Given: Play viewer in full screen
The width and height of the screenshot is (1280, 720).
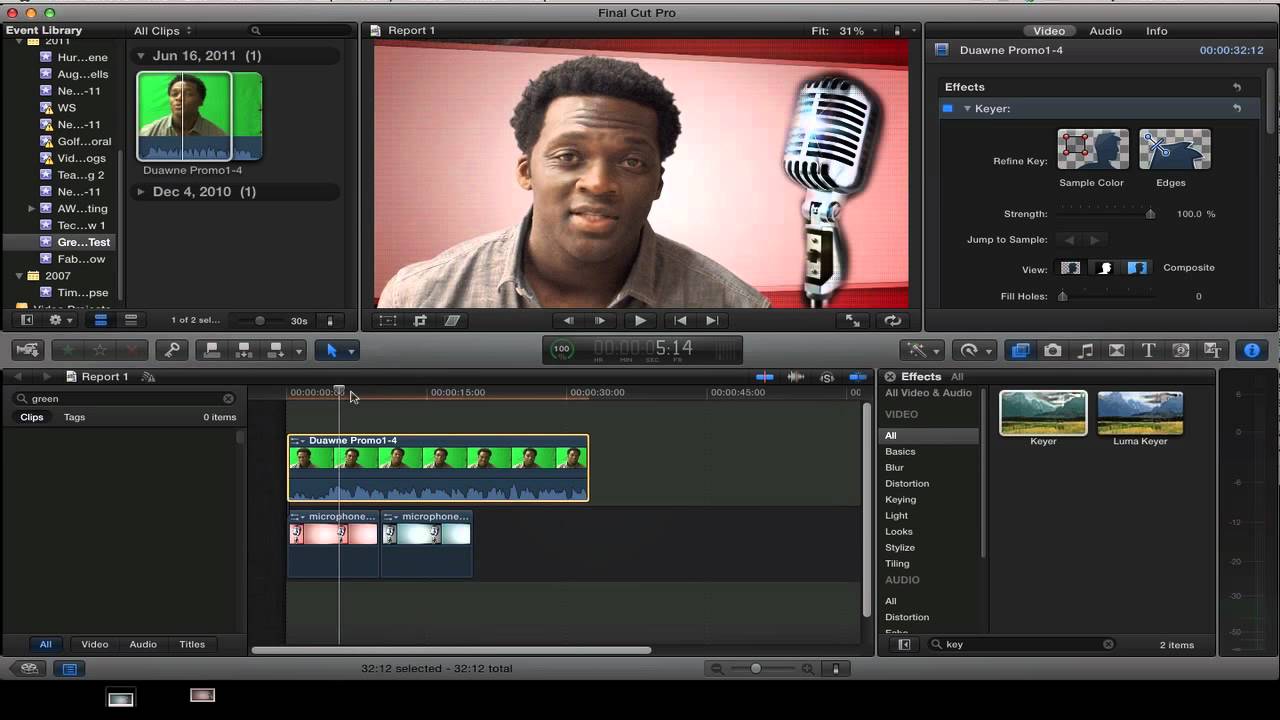Looking at the screenshot, I should [x=853, y=321].
